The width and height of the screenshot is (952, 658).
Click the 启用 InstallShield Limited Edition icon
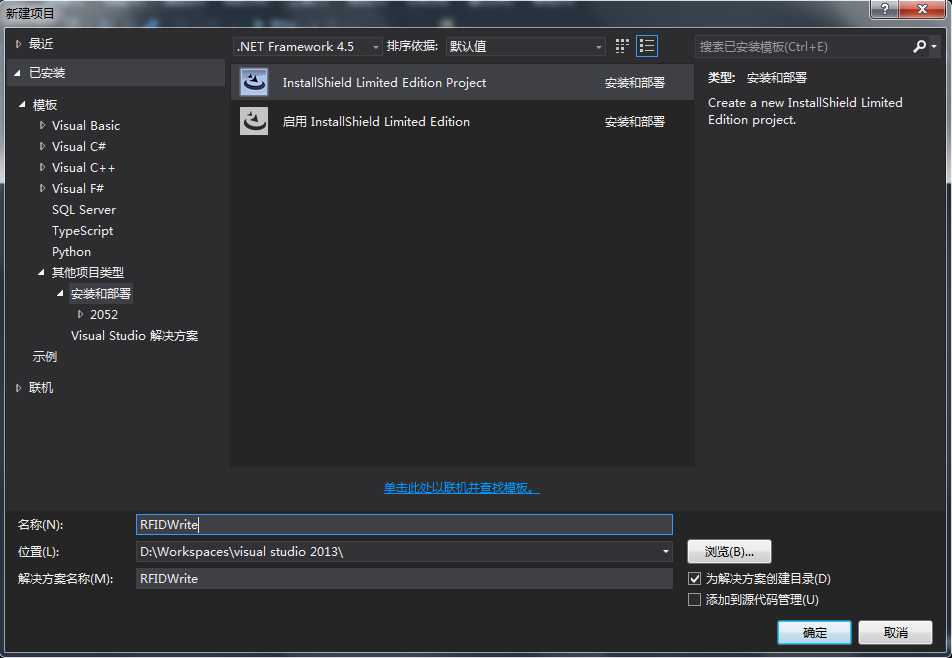[254, 121]
